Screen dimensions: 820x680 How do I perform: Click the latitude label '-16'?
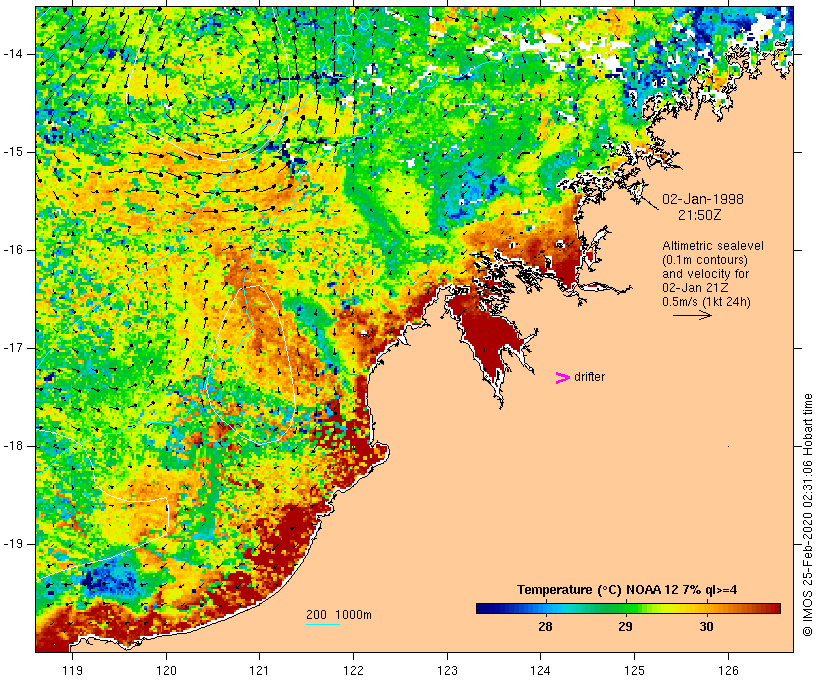[13, 250]
